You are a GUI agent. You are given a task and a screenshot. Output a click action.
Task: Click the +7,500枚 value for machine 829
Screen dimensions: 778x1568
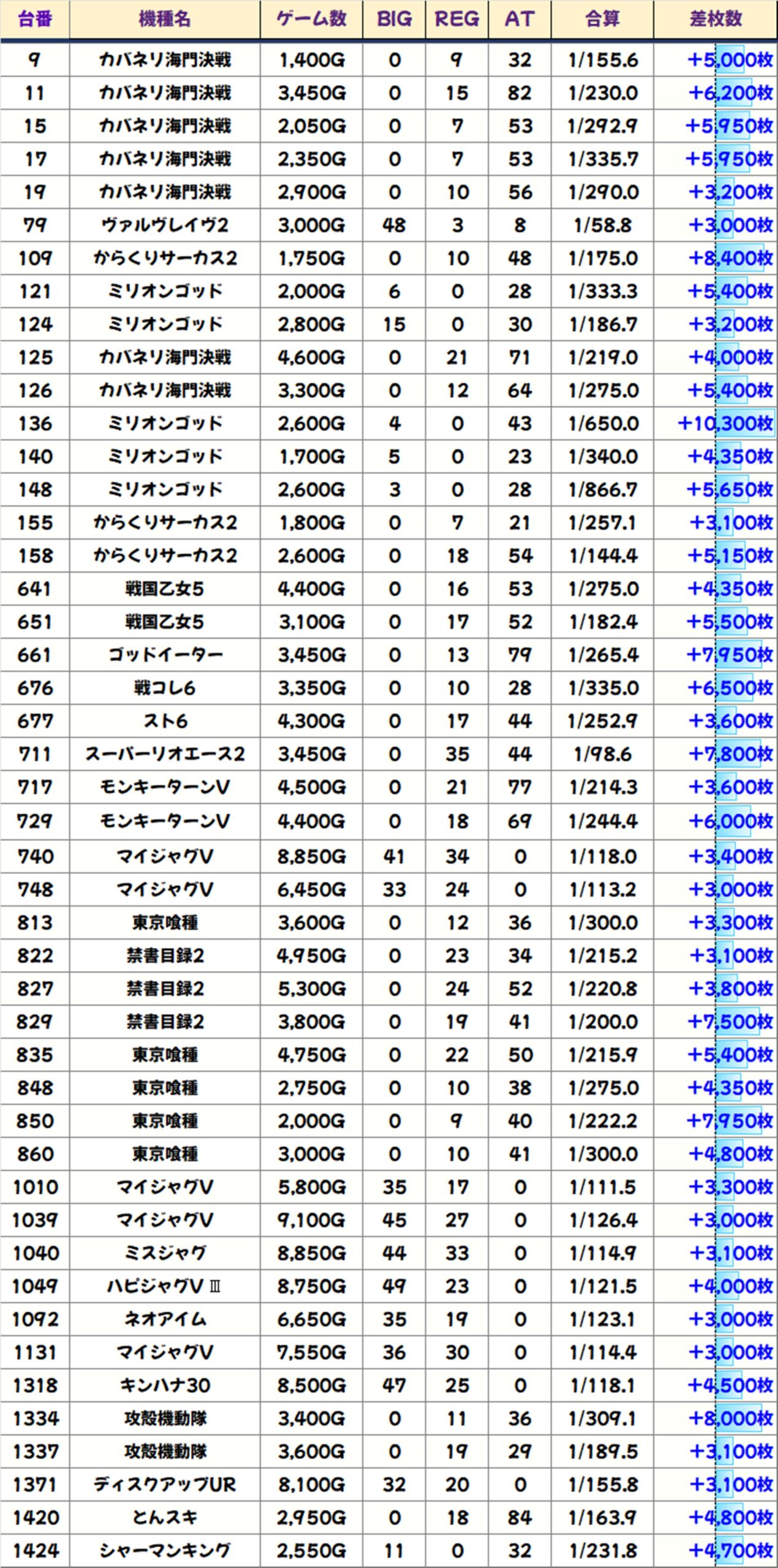pos(730,1022)
